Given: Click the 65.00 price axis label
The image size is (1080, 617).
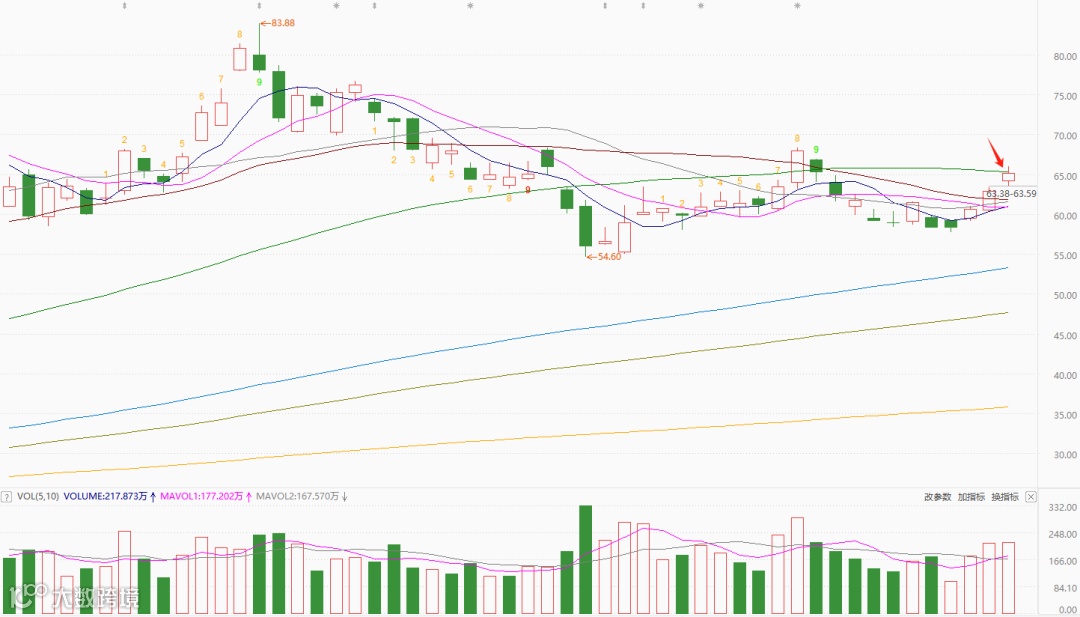Looking at the screenshot, I should 1066,176.
